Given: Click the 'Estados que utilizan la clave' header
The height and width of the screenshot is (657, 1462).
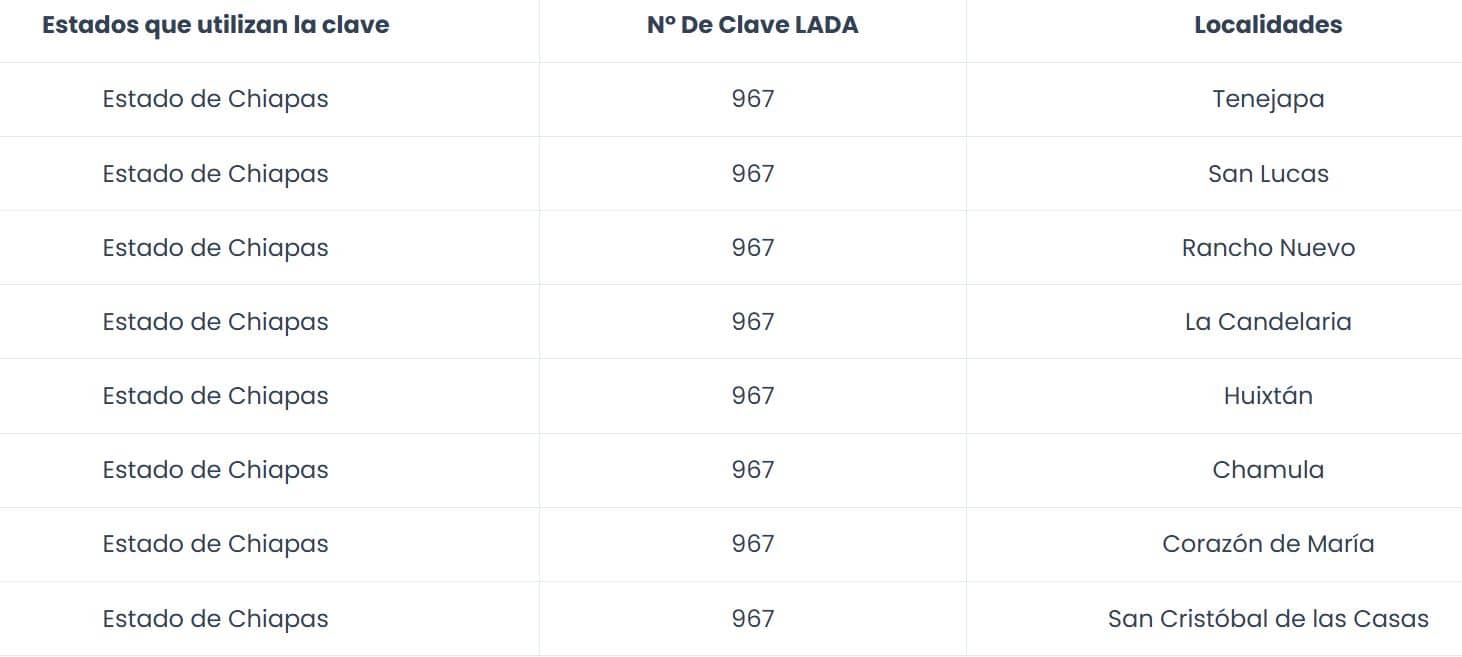Looking at the screenshot, I should pyautogui.click(x=216, y=26).
